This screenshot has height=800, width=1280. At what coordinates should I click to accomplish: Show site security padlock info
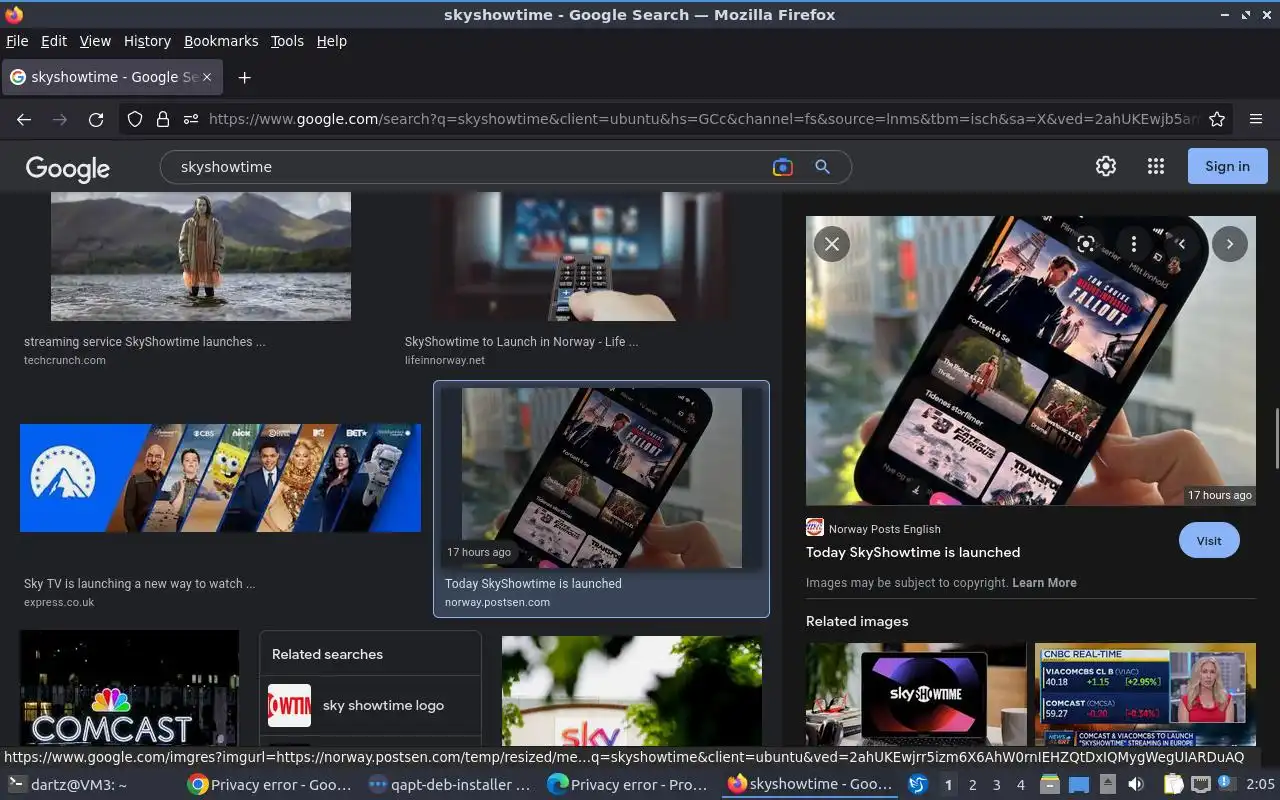(x=163, y=120)
